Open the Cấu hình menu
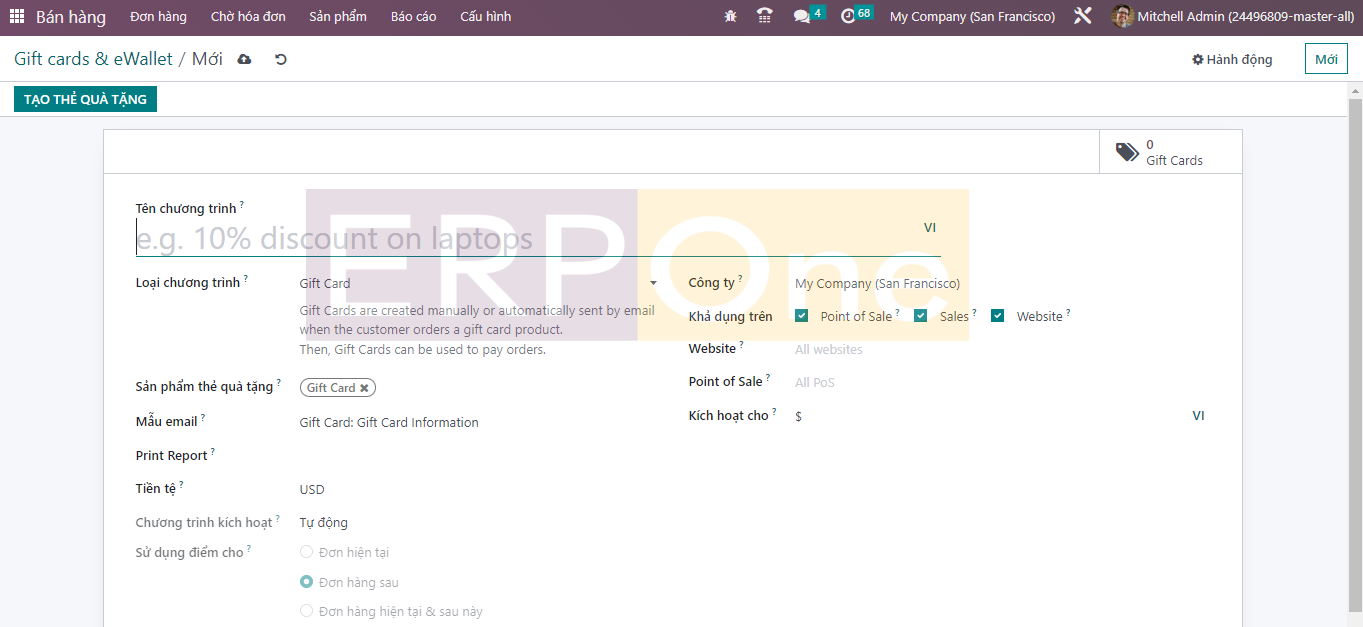1363x627 pixels. pyautogui.click(x=485, y=17)
